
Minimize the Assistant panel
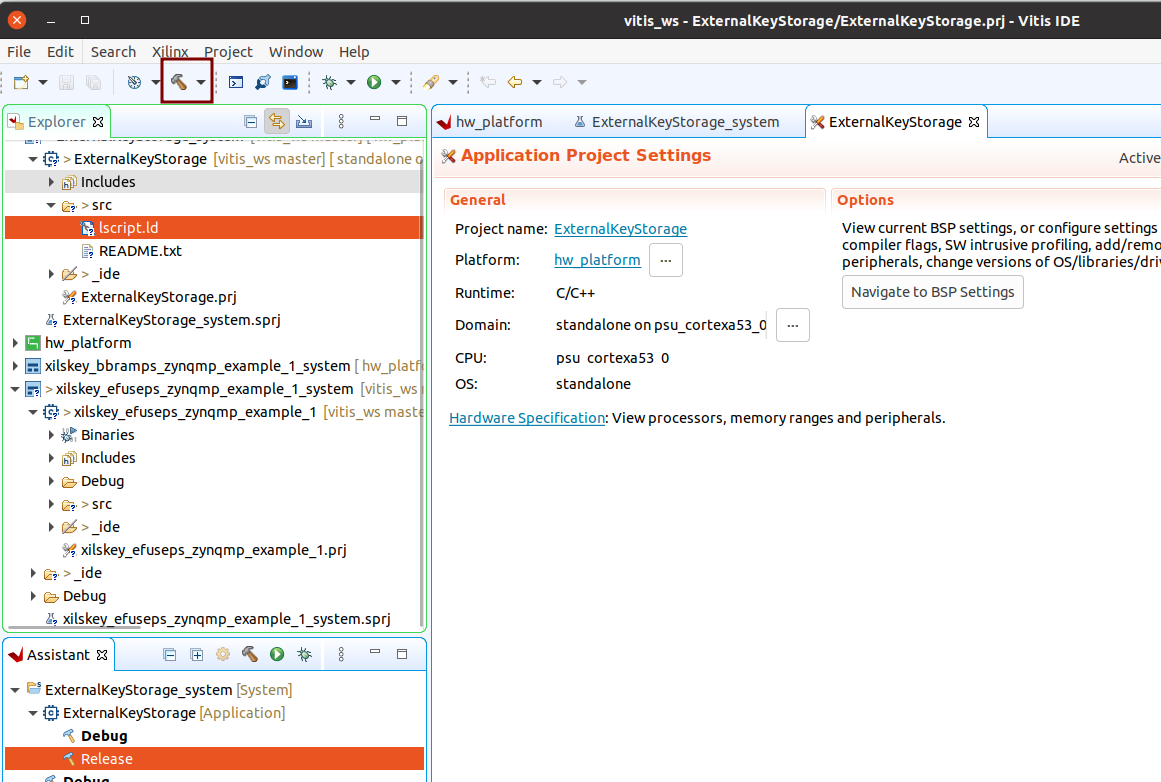pyautogui.click(x=375, y=652)
